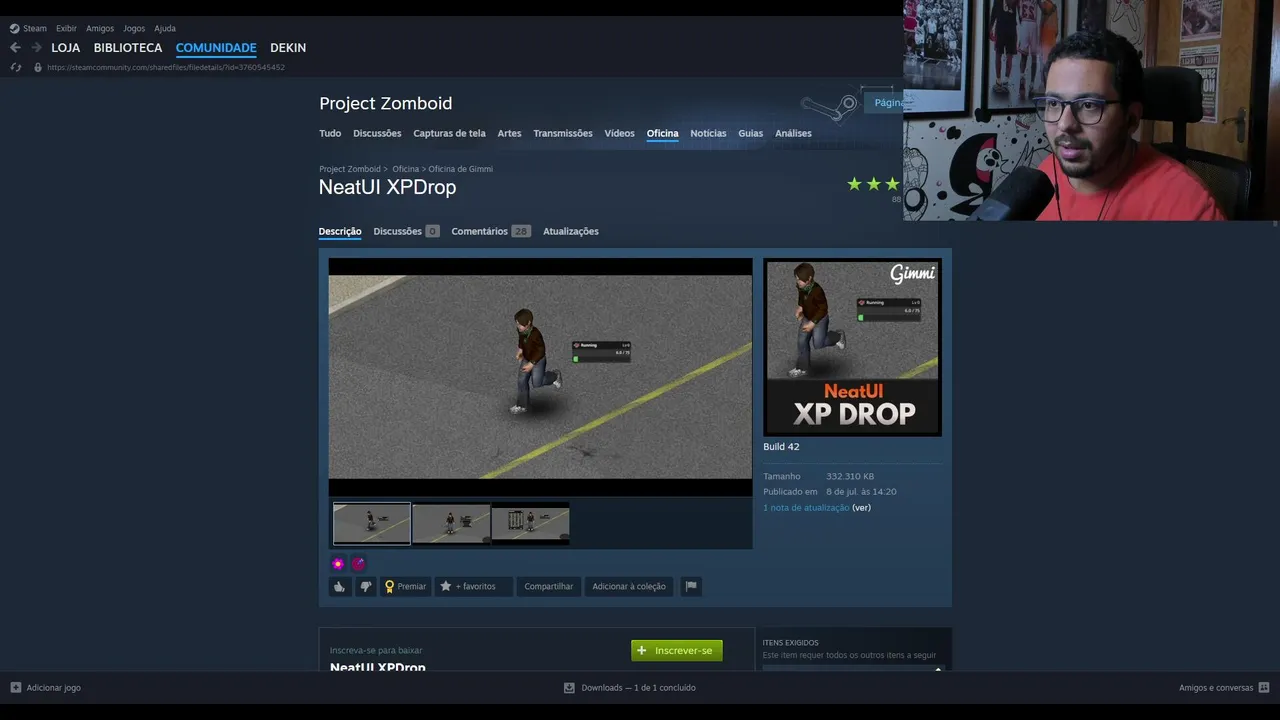
Task: Select the Transmissões tab
Action: (563, 133)
